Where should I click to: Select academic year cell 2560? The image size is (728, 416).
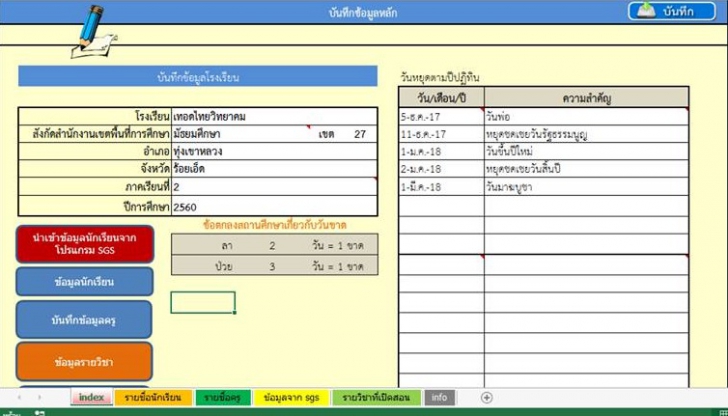(274, 206)
